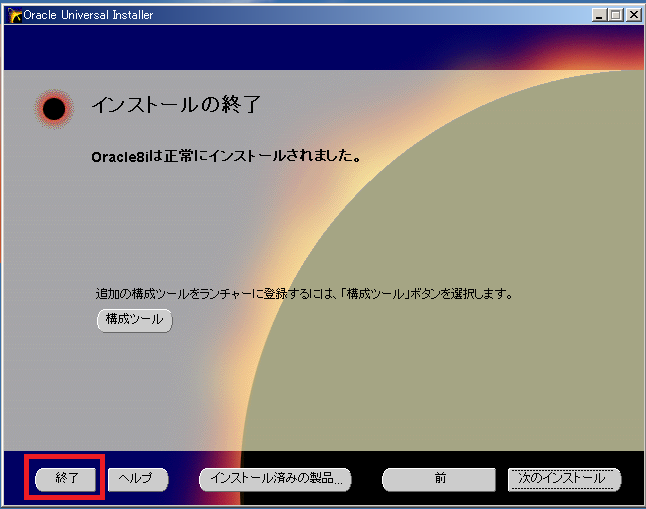Maximize the Oracle Universal Installer window
The width and height of the screenshot is (646, 509).
(616, 15)
